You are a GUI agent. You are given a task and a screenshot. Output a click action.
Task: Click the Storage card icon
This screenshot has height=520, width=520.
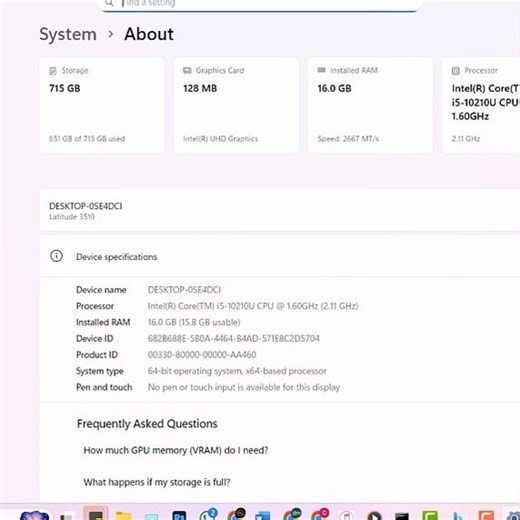[53, 71]
